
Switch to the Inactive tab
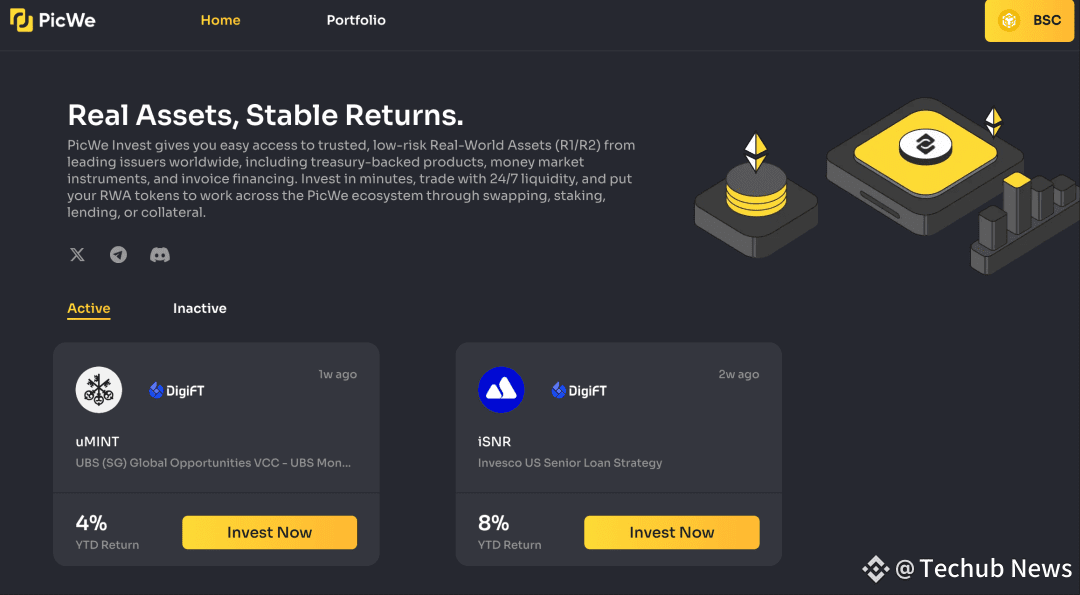coord(200,309)
